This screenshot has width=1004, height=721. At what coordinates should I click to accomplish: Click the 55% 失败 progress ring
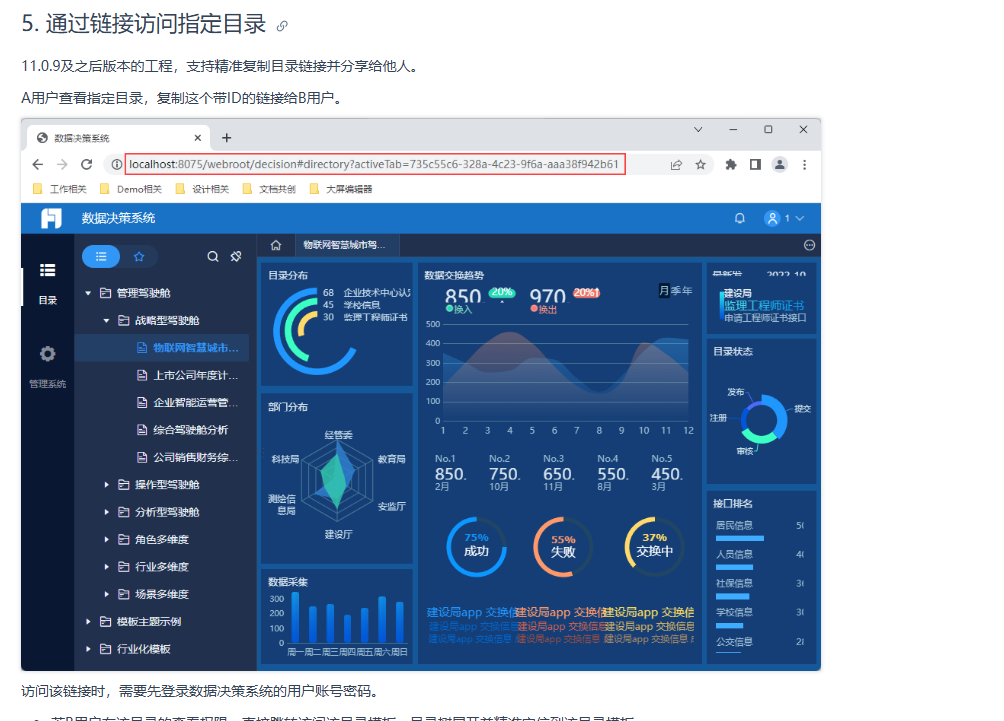click(x=563, y=547)
